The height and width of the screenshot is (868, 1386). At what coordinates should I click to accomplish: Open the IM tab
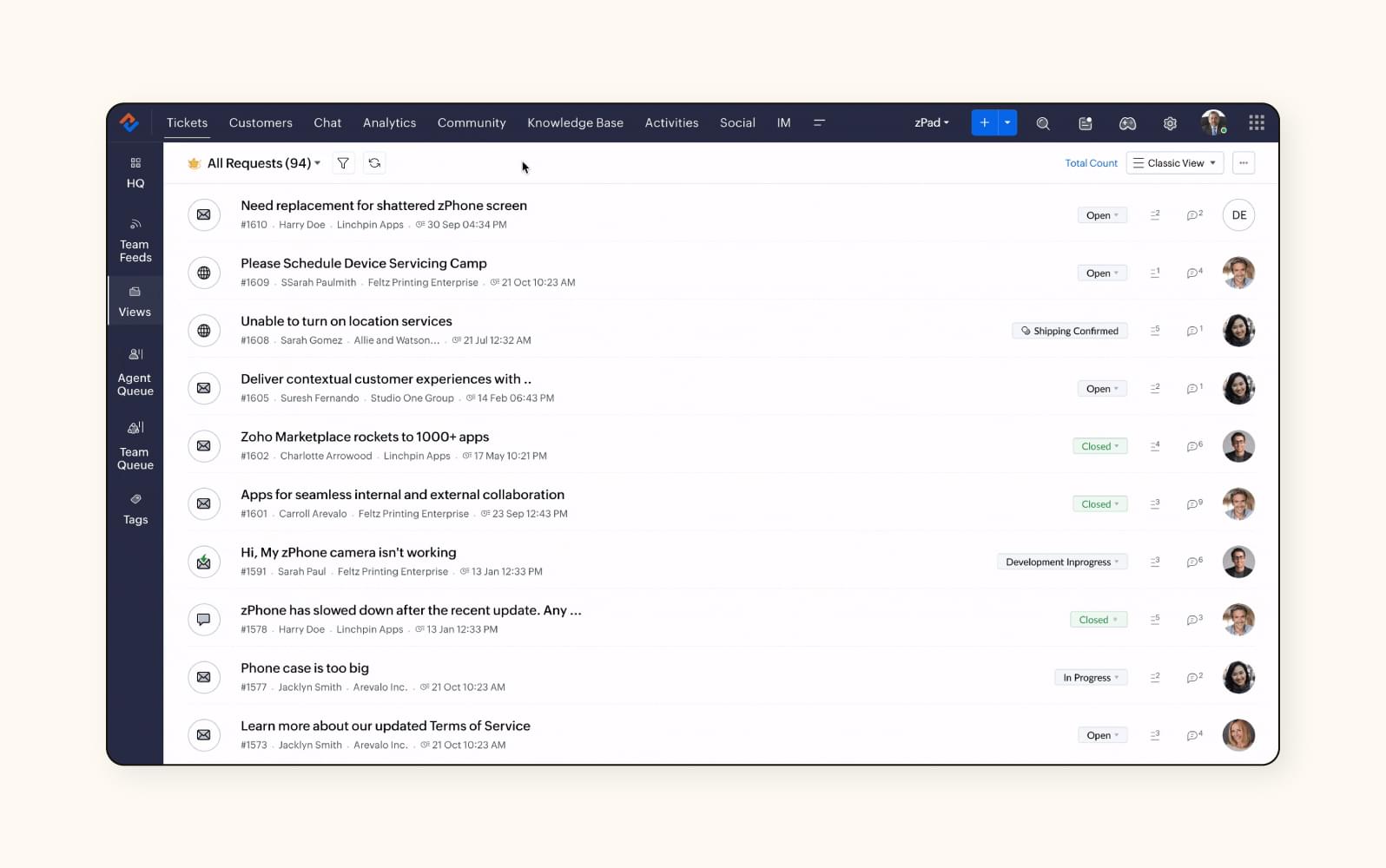(x=783, y=123)
